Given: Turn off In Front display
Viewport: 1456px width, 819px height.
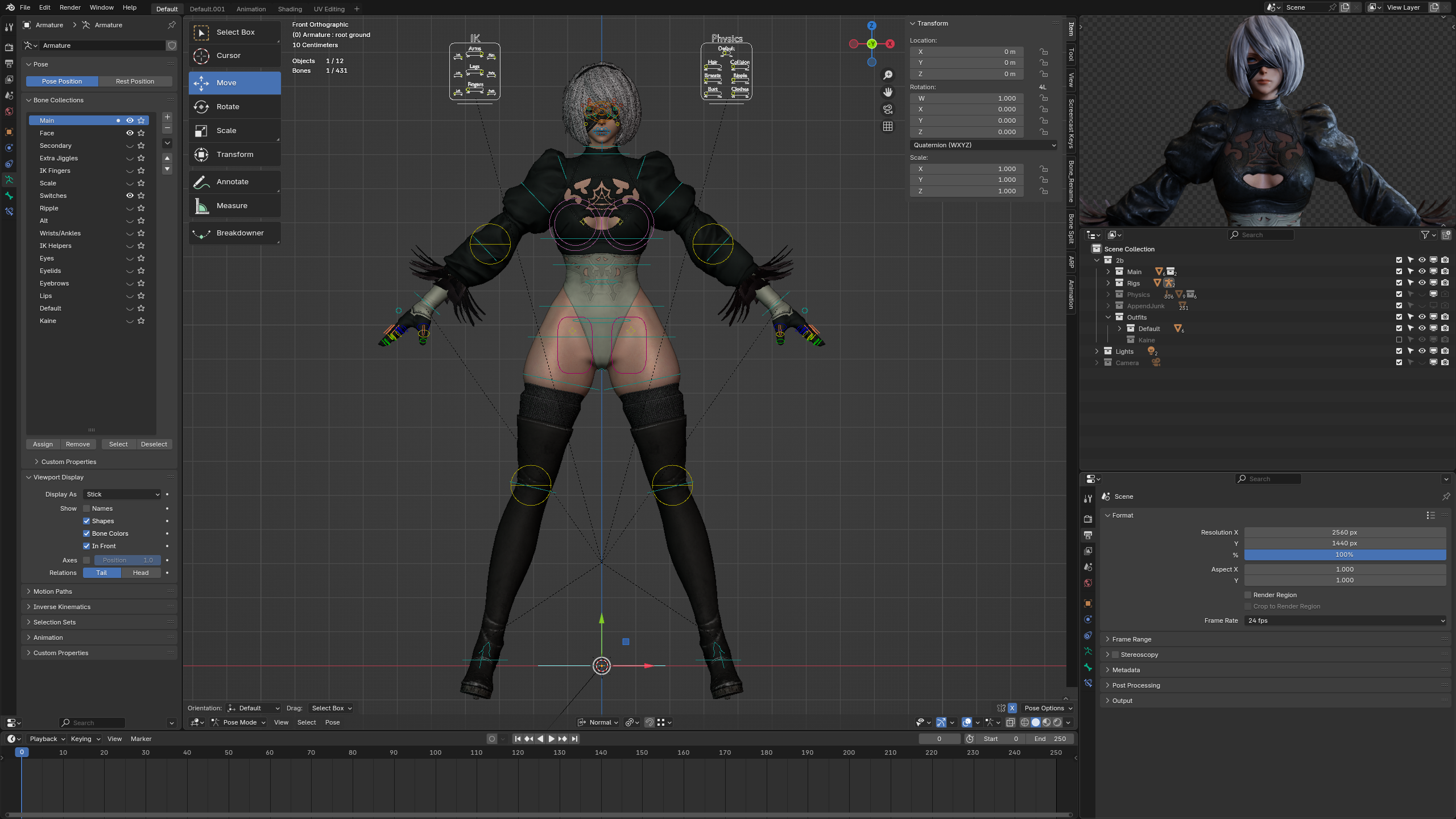Looking at the screenshot, I should point(86,546).
